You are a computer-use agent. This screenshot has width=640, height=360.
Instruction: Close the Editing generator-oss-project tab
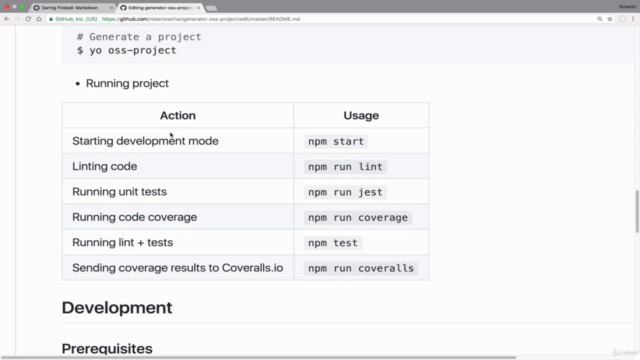click(x=198, y=8)
